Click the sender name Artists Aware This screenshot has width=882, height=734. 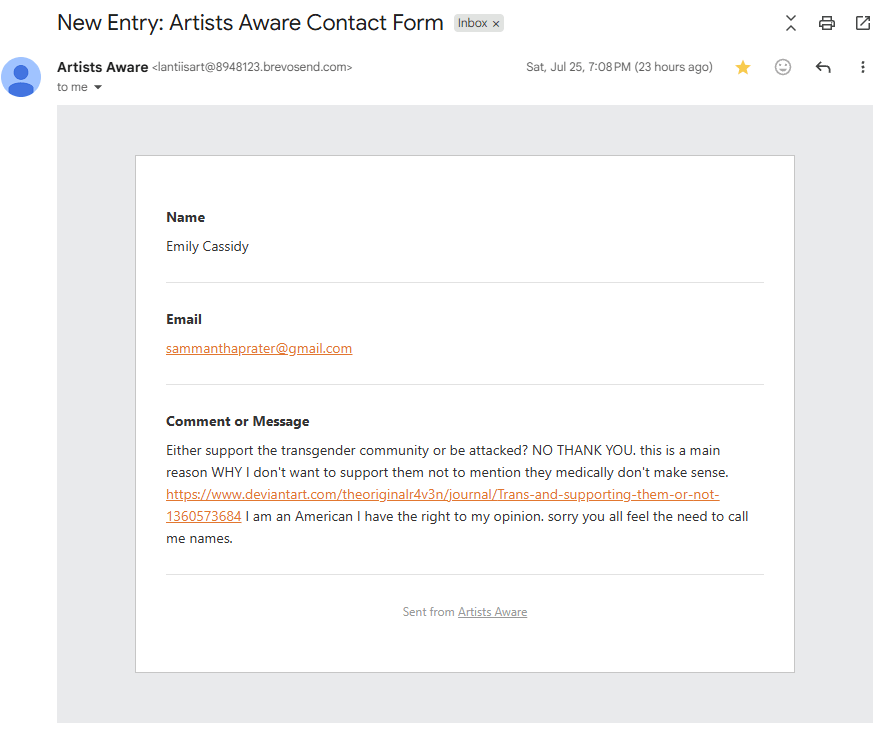(x=102, y=67)
